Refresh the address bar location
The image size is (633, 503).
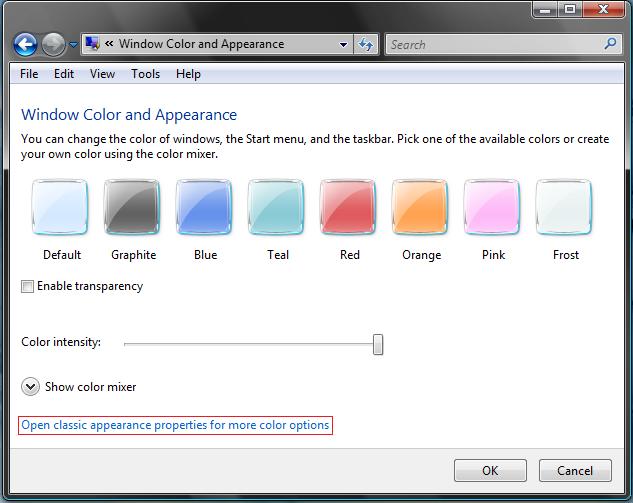tap(366, 44)
